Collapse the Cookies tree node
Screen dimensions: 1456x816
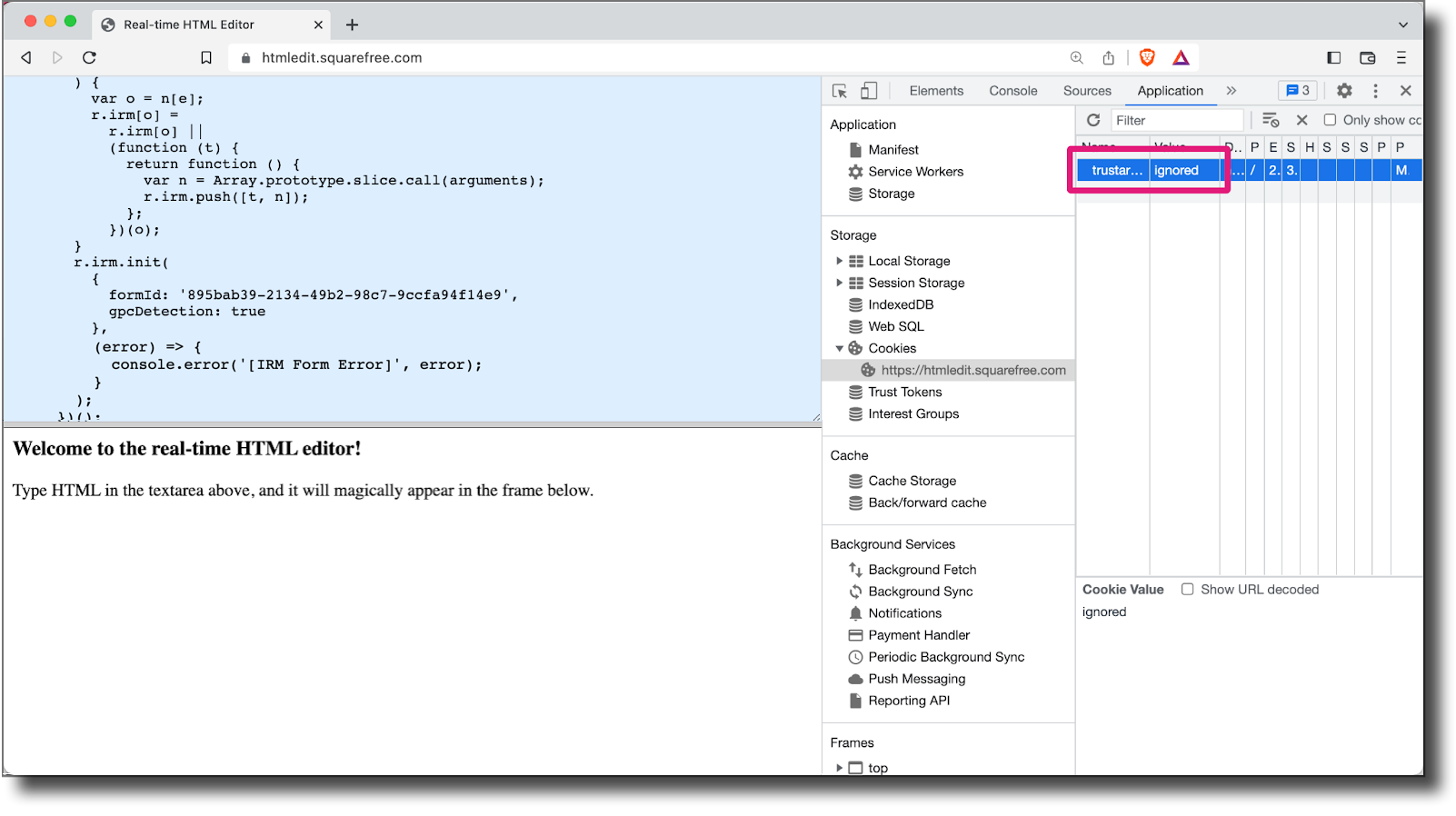839,348
